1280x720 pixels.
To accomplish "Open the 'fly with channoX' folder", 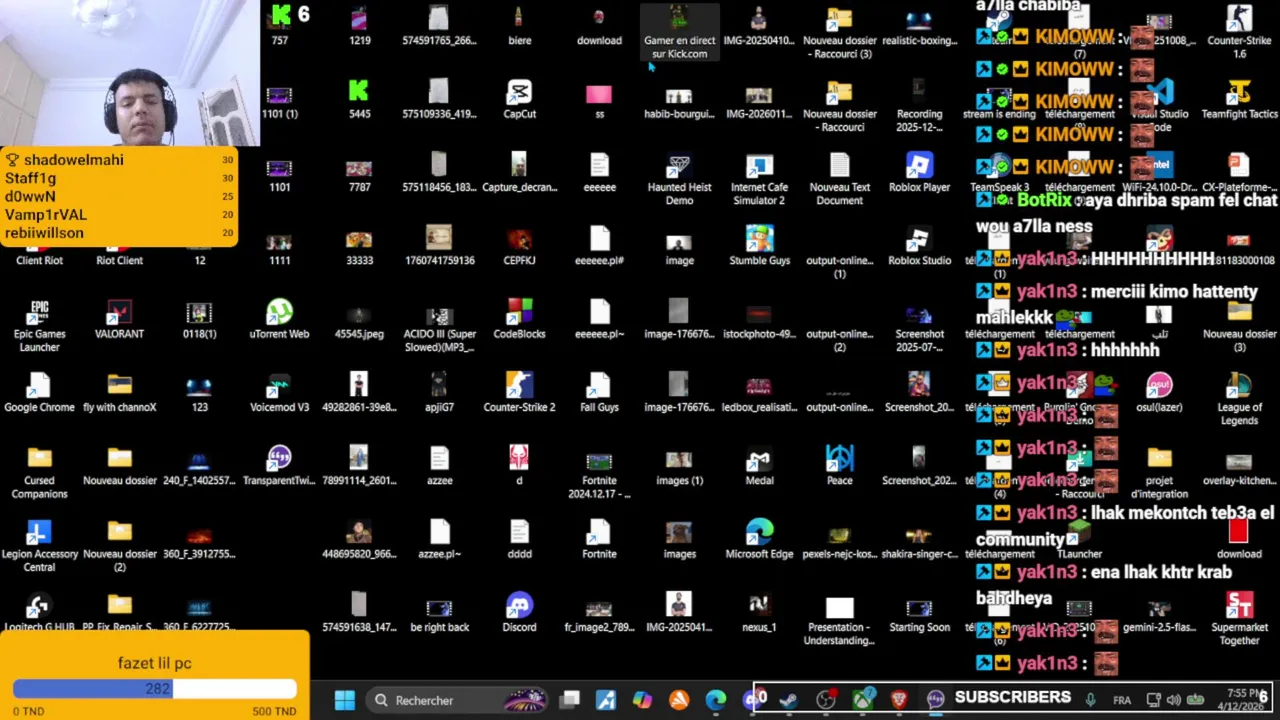I will point(119,393).
